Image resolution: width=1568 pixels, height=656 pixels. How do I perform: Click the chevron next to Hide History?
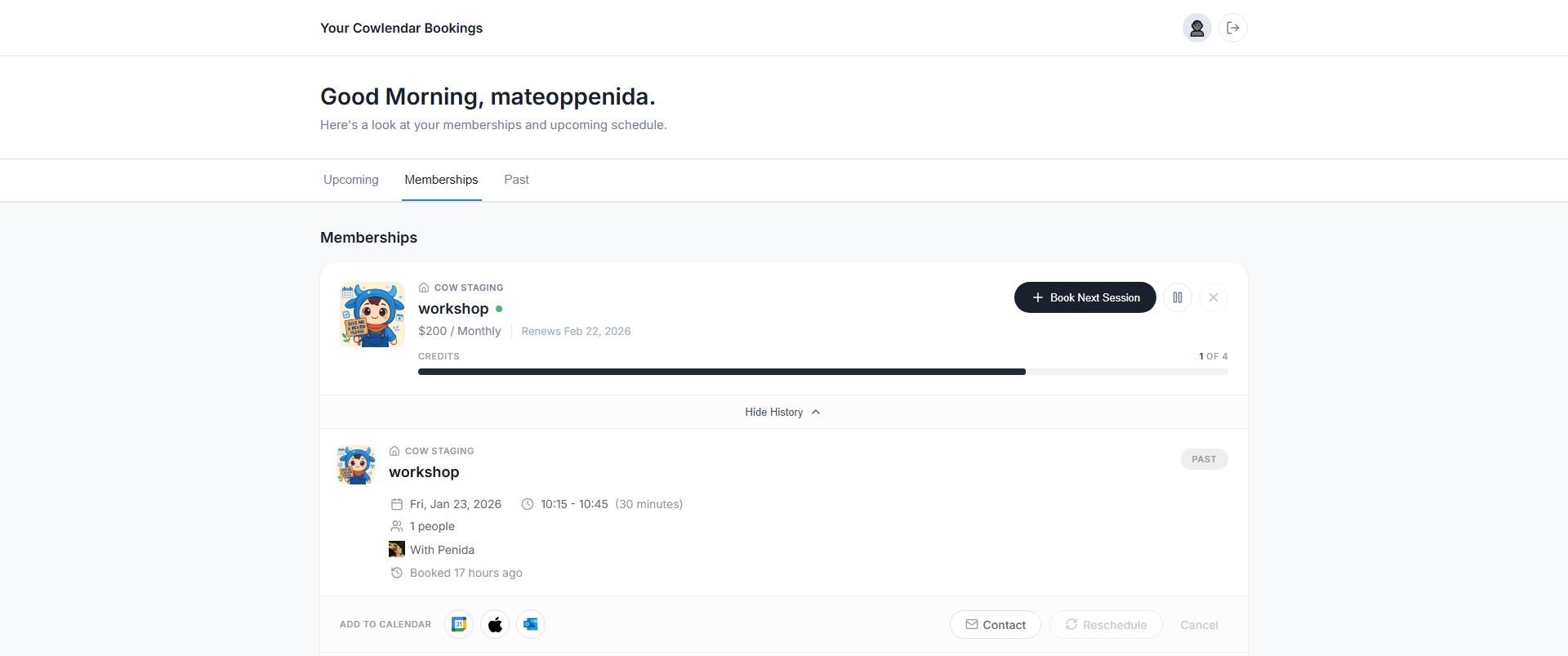(816, 413)
